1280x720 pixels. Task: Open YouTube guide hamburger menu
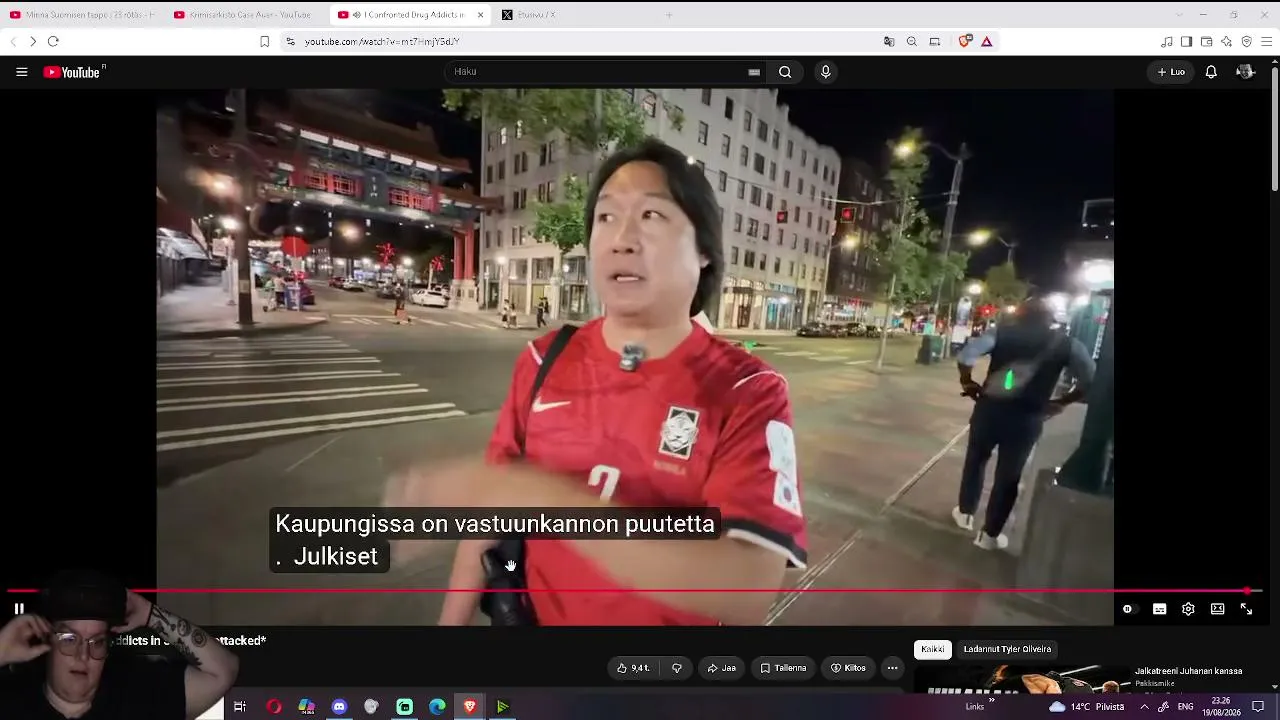tap(22, 72)
